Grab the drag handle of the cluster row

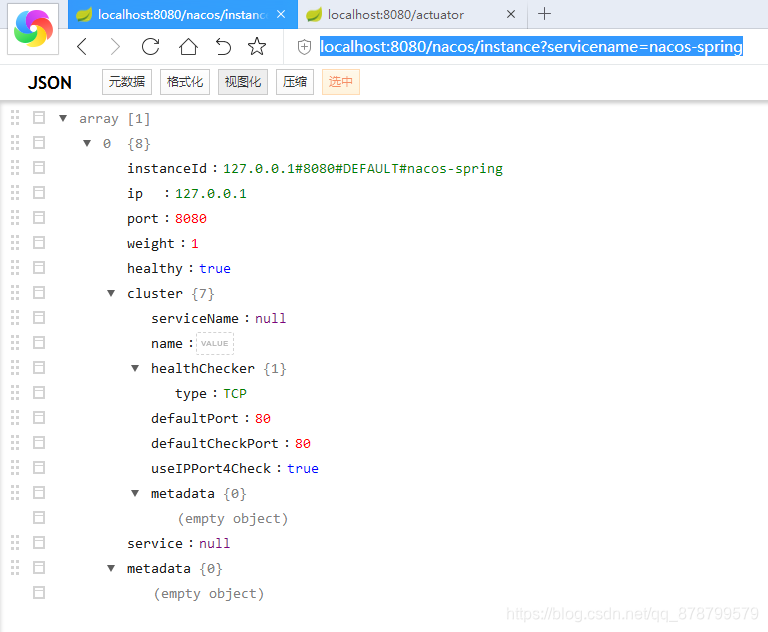point(15,292)
